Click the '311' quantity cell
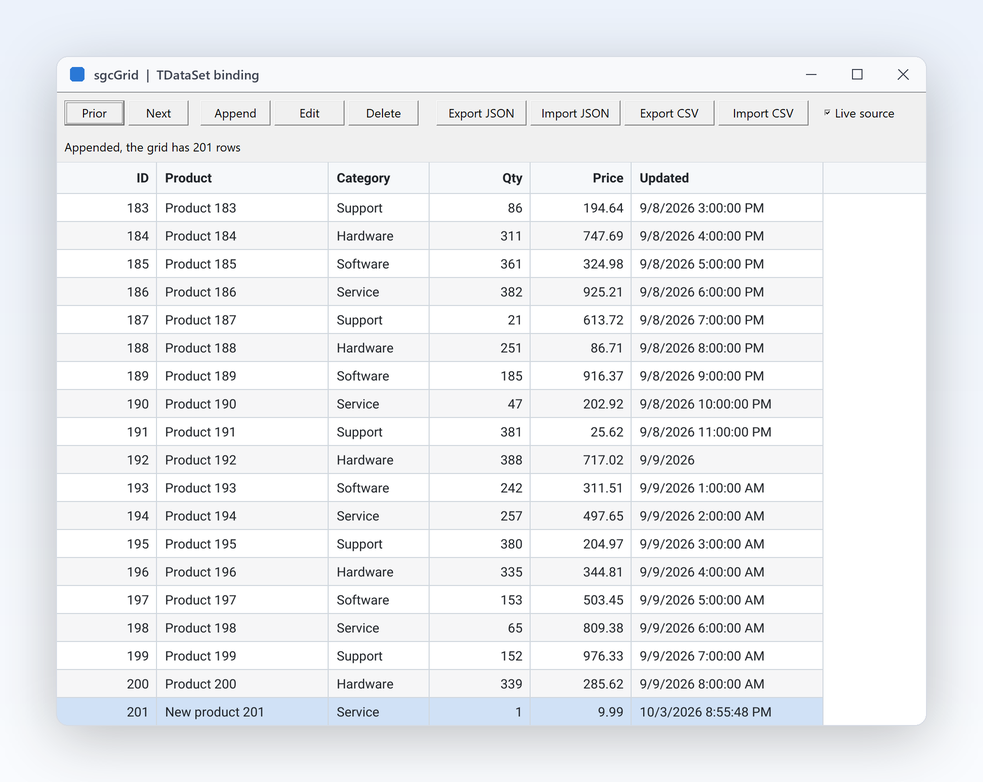 click(x=480, y=236)
